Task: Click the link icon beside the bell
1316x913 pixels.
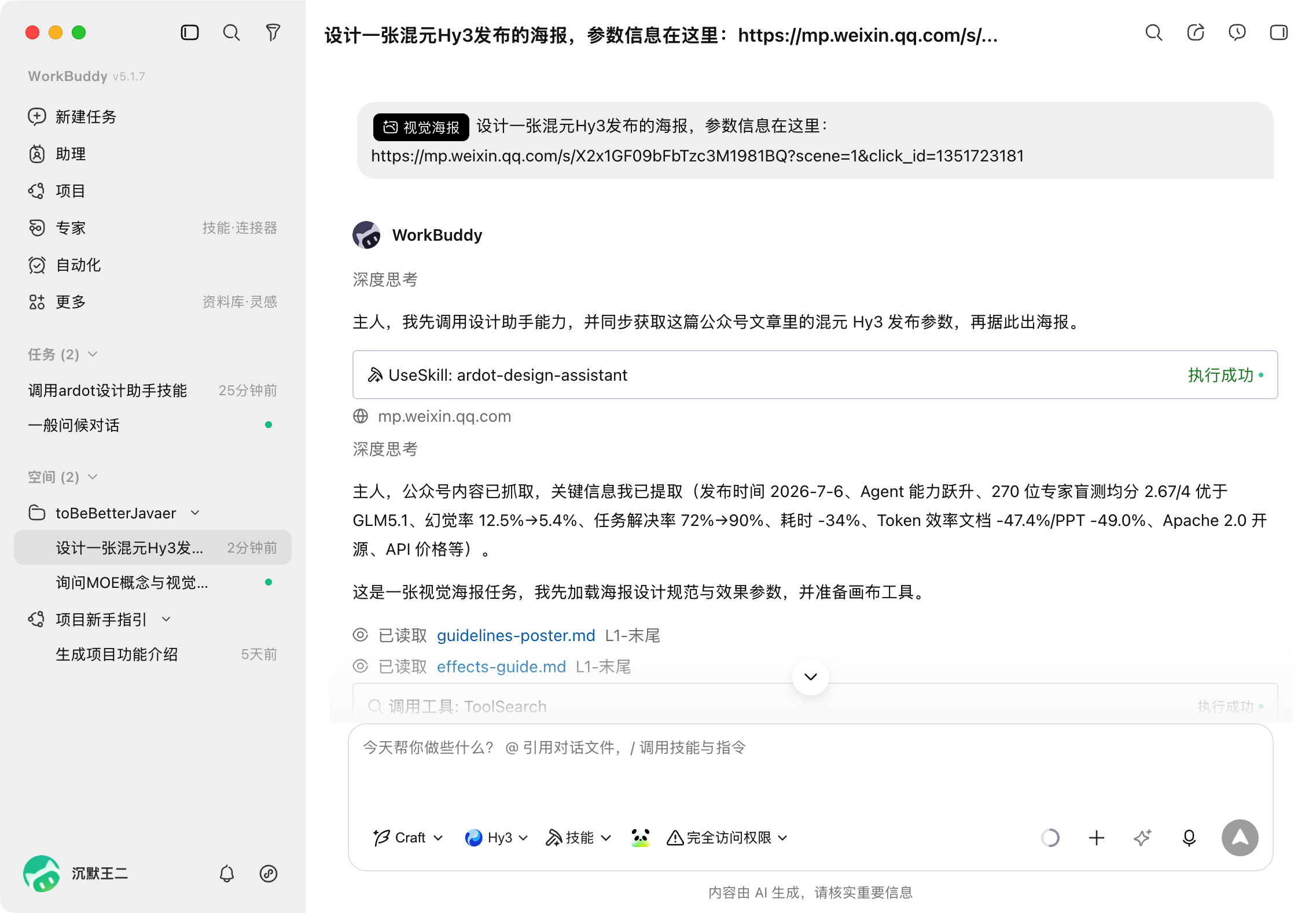Action: (269, 874)
